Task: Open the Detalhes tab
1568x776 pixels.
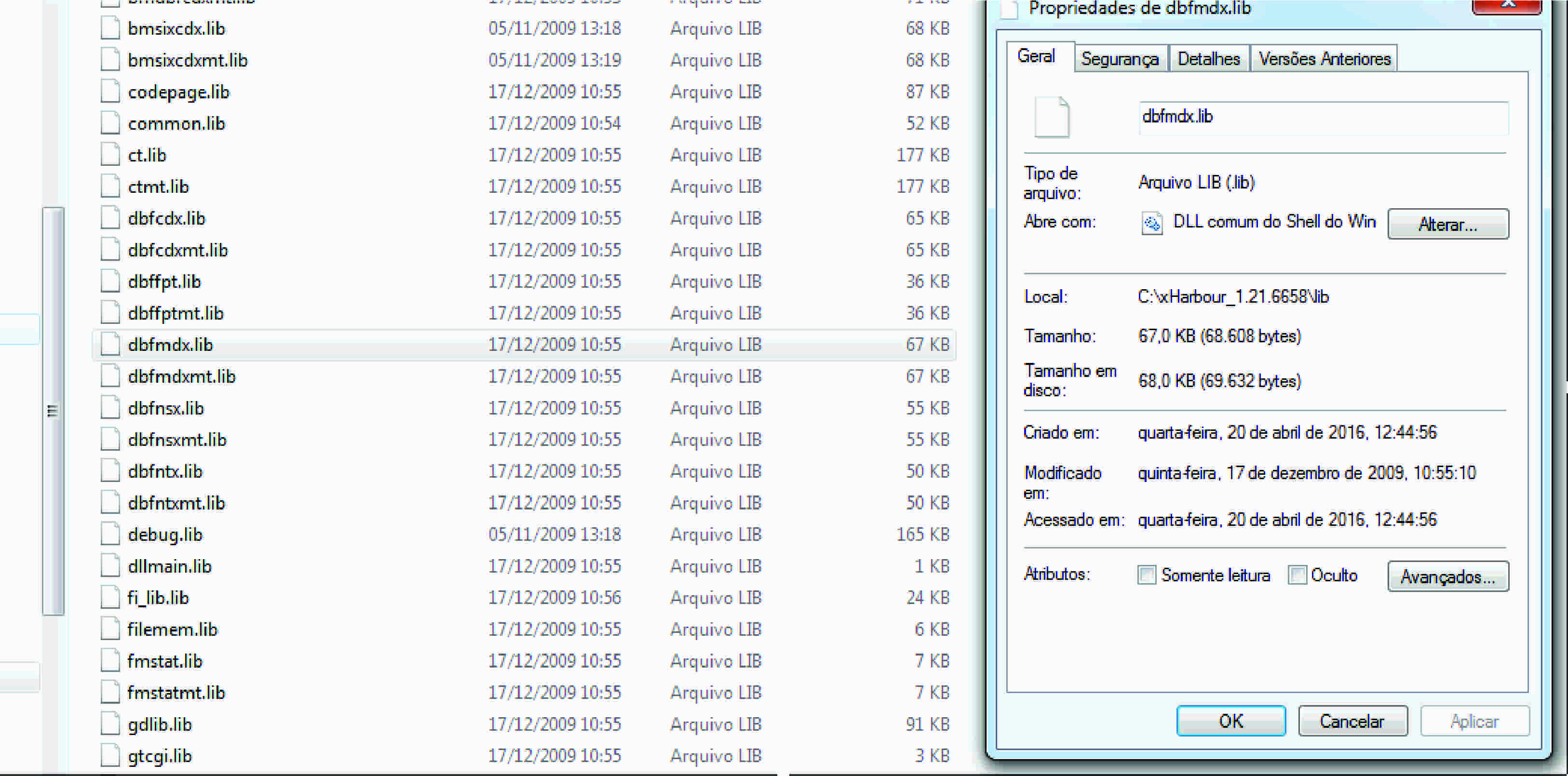Action: [1208, 59]
